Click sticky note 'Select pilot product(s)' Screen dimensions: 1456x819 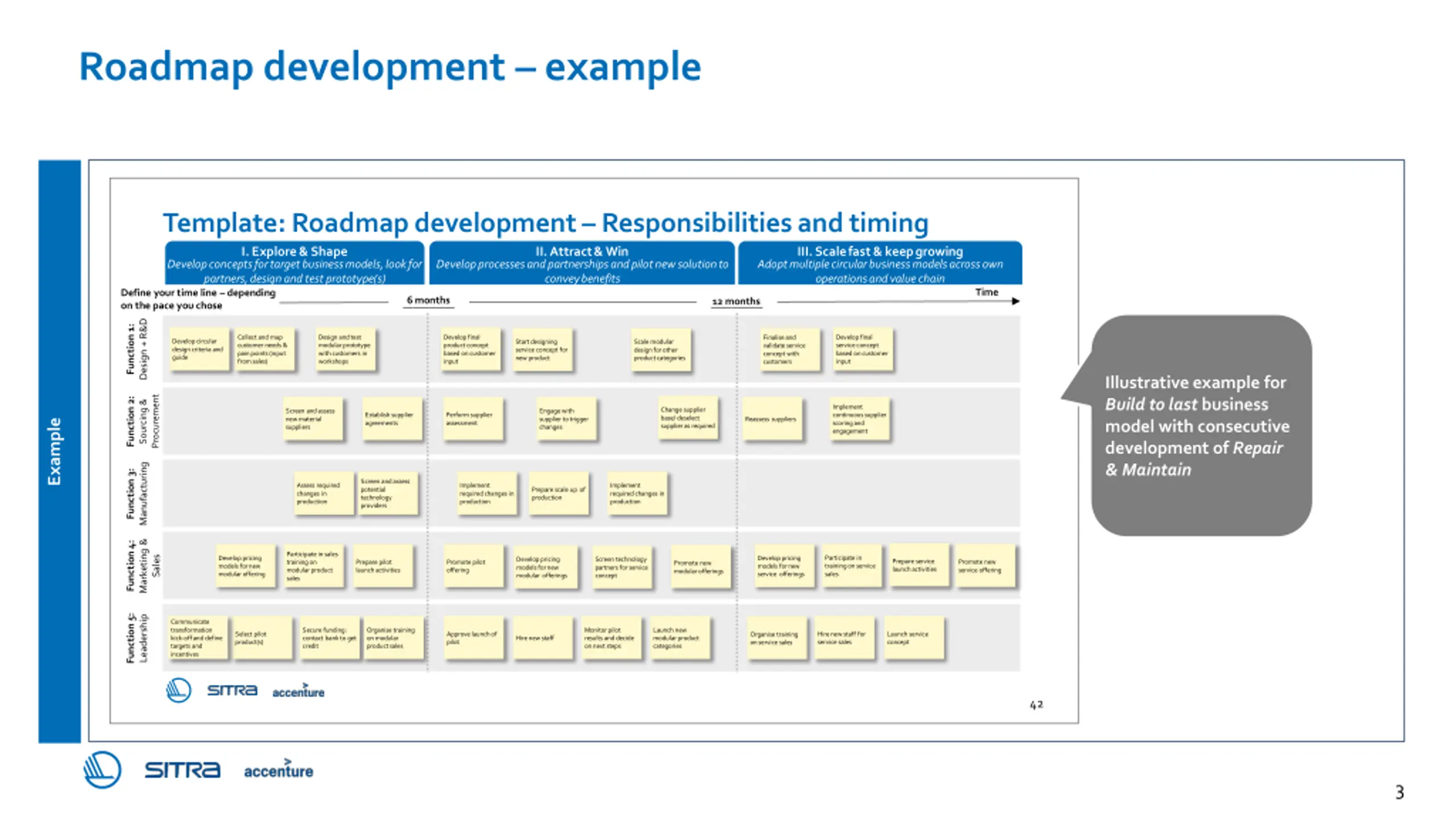pos(263,638)
